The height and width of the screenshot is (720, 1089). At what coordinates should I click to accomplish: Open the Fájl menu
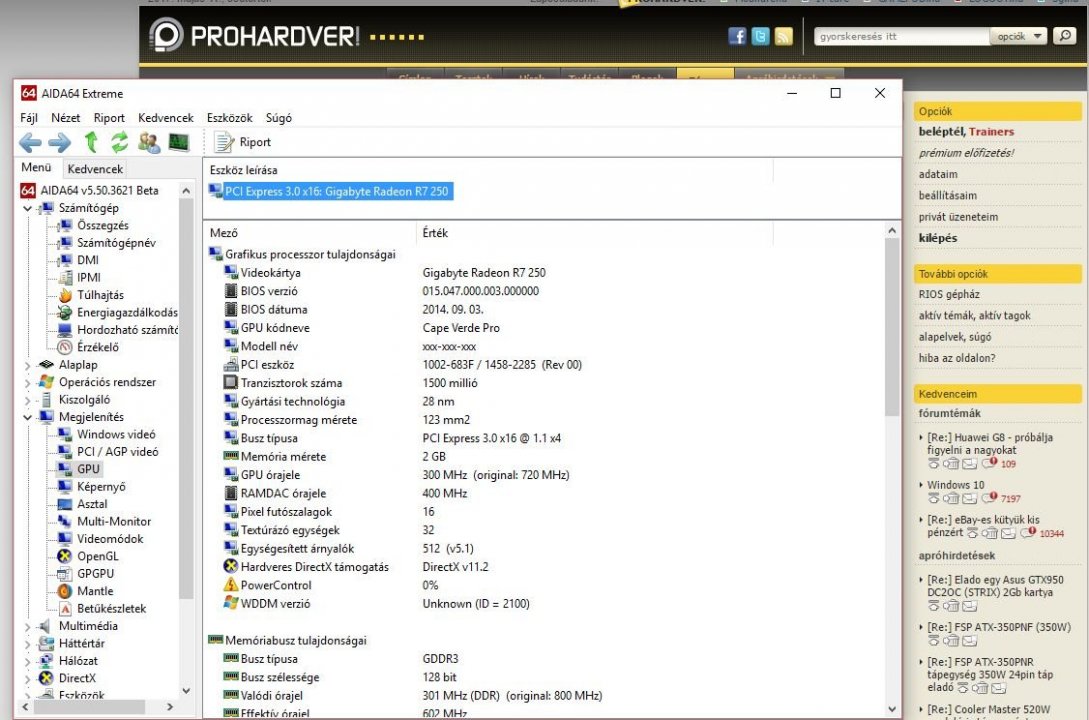point(28,117)
